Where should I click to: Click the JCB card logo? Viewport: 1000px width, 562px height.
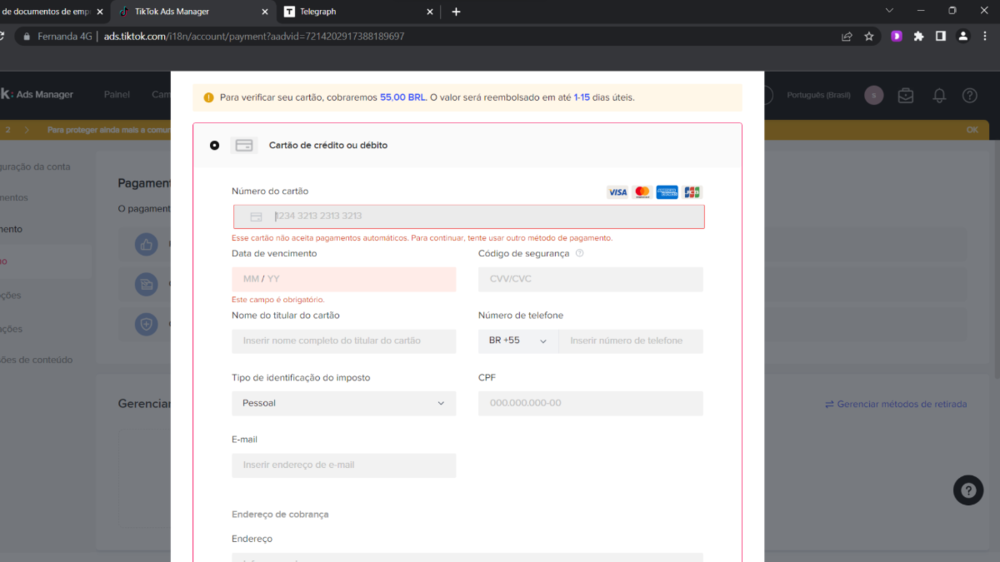tap(692, 192)
